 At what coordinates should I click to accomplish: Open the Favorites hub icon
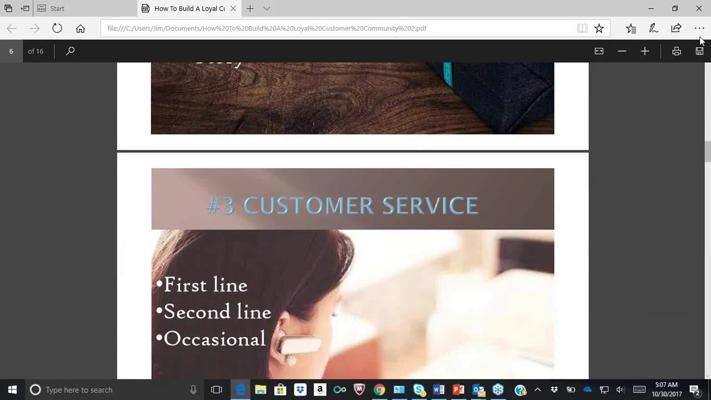[x=630, y=28]
